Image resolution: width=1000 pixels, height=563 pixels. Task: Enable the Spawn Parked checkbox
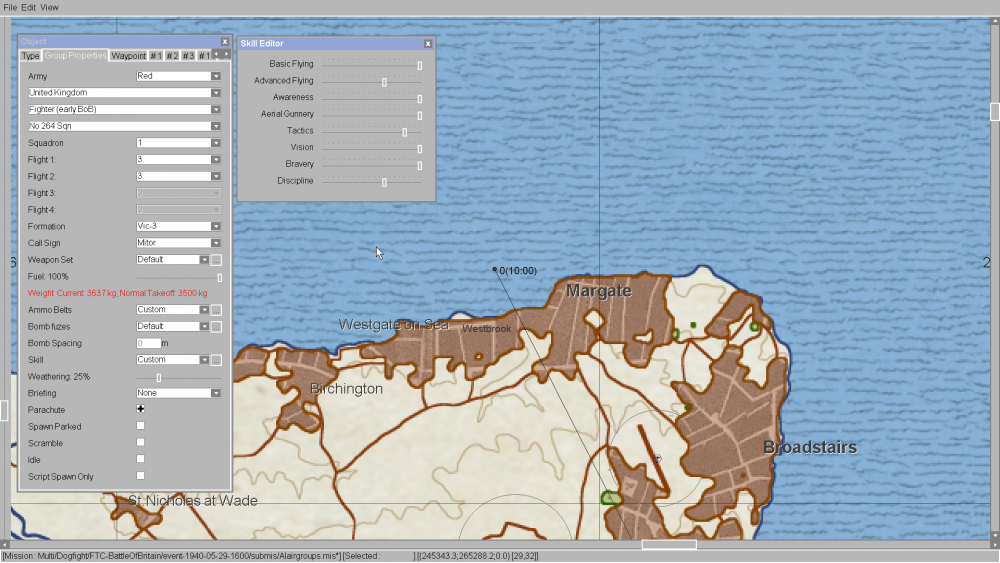click(x=141, y=427)
